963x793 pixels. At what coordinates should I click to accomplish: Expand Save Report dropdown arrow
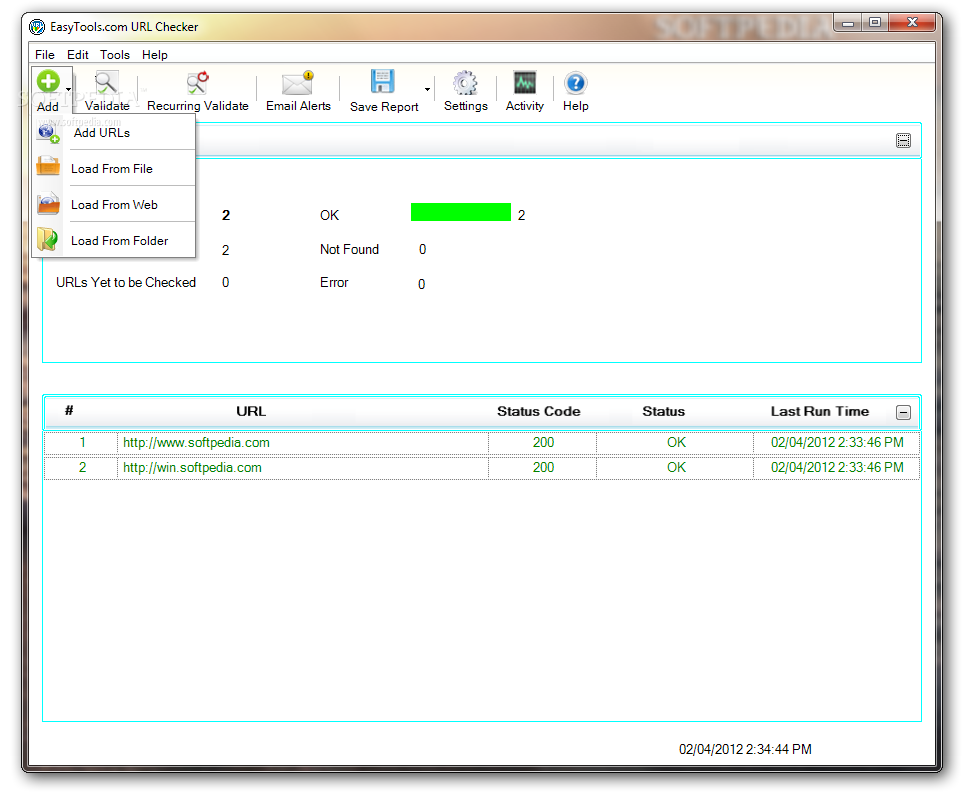click(427, 90)
